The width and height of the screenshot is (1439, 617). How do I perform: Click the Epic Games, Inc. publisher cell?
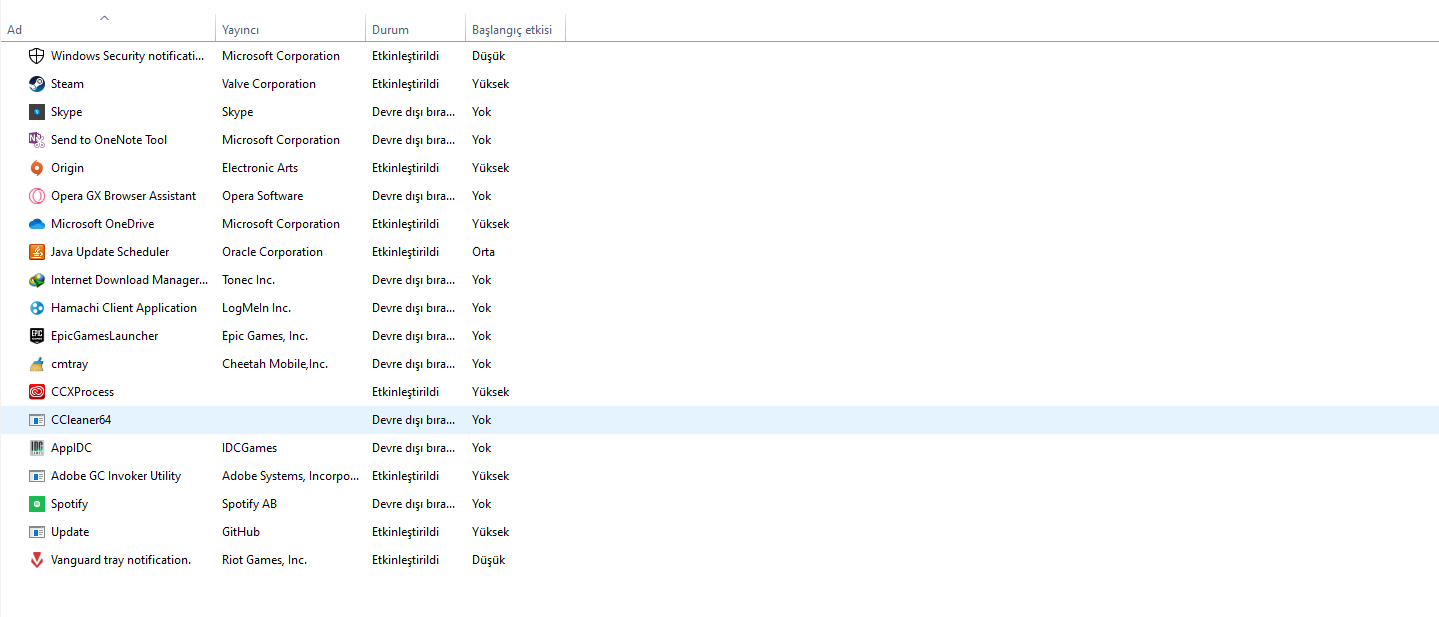tap(265, 336)
